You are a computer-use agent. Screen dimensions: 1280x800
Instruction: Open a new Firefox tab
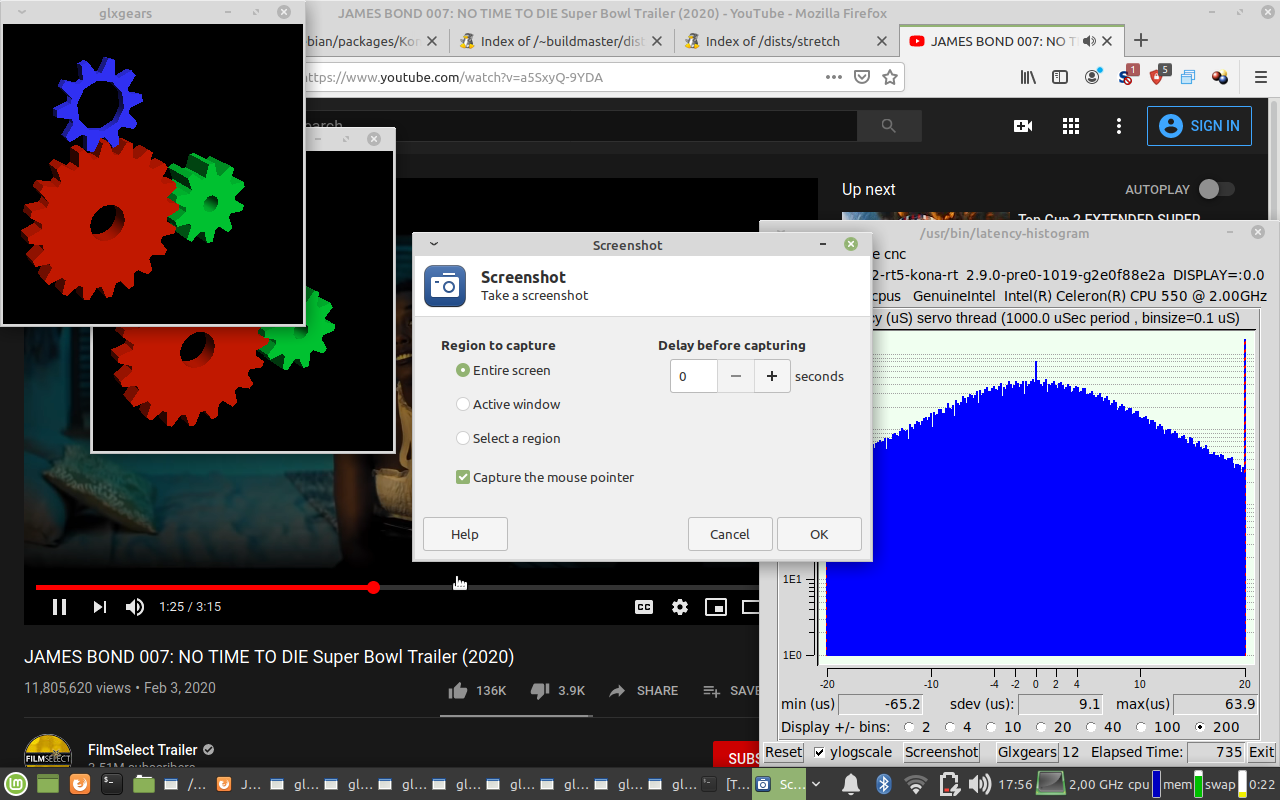coord(1140,41)
